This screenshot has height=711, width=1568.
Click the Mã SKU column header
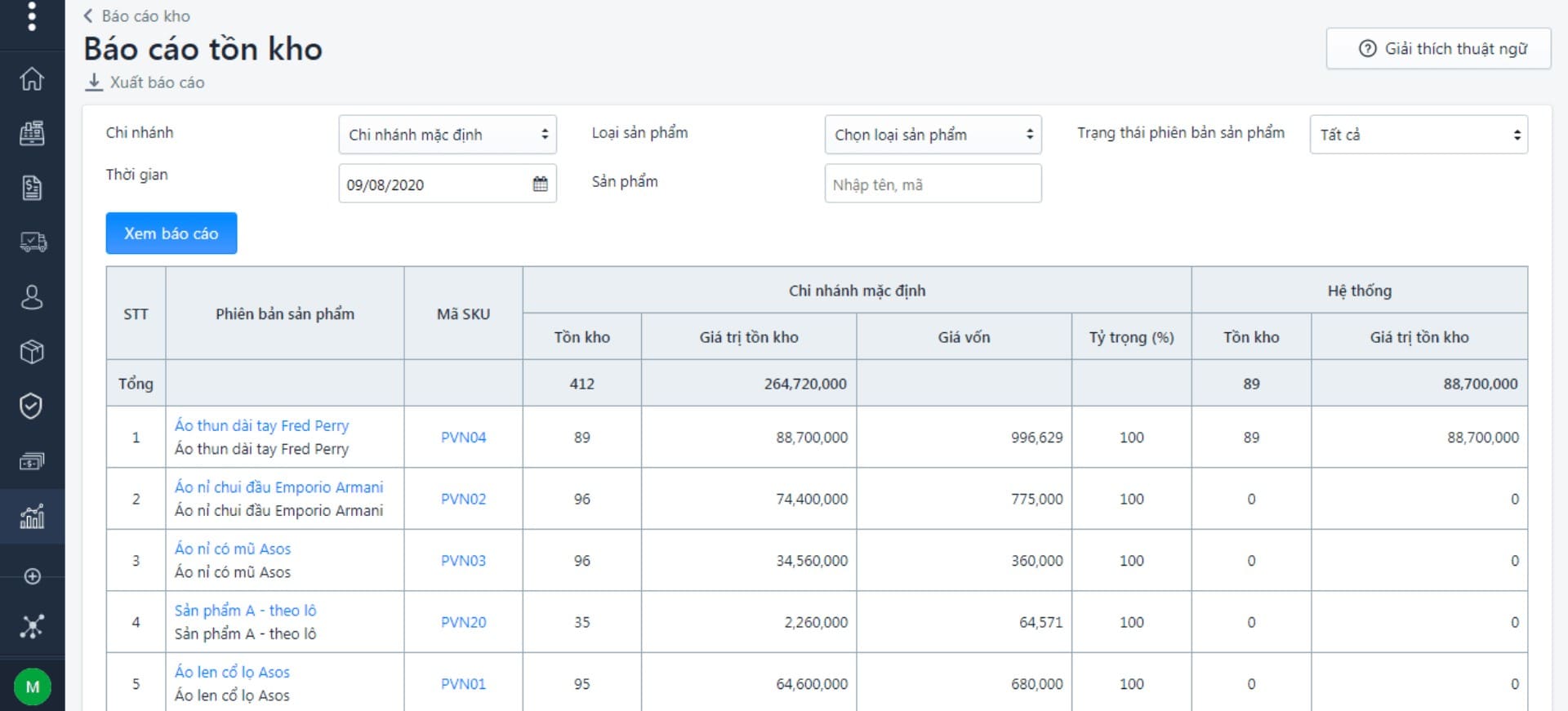pyautogui.click(x=463, y=313)
